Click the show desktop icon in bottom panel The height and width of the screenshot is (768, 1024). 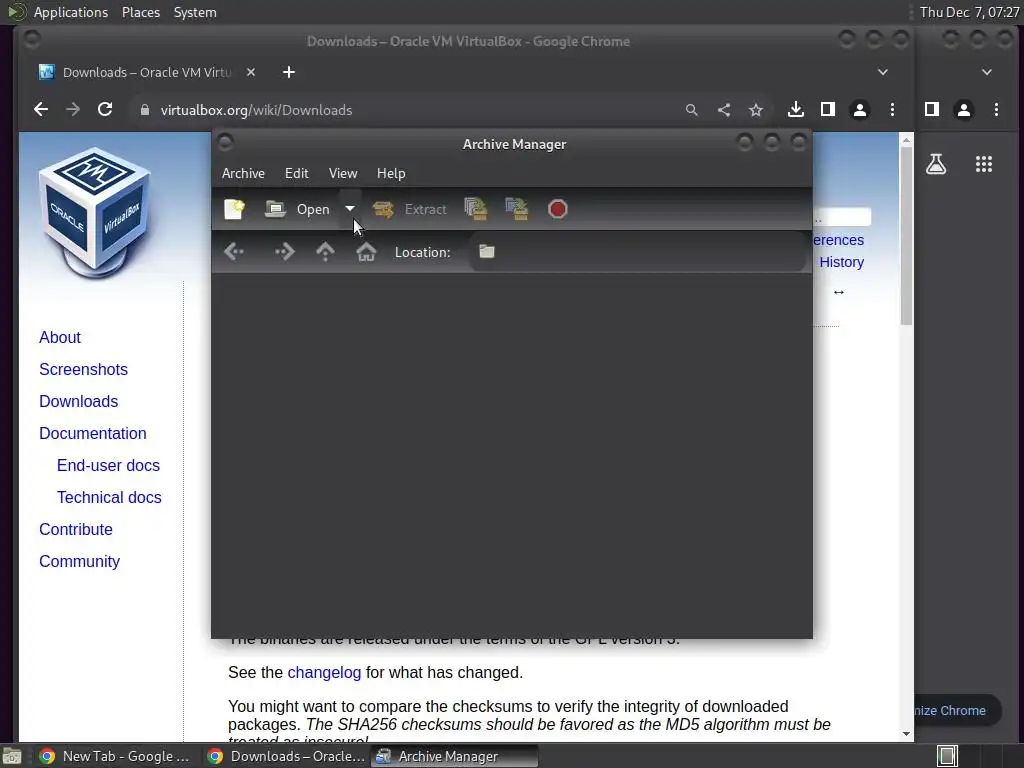pos(12,756)
